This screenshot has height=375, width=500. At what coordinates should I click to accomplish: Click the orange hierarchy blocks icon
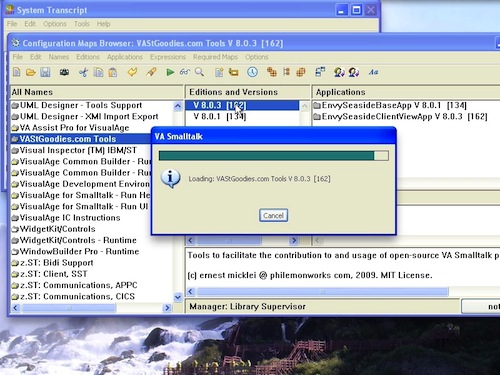click(x=272, y=72)
